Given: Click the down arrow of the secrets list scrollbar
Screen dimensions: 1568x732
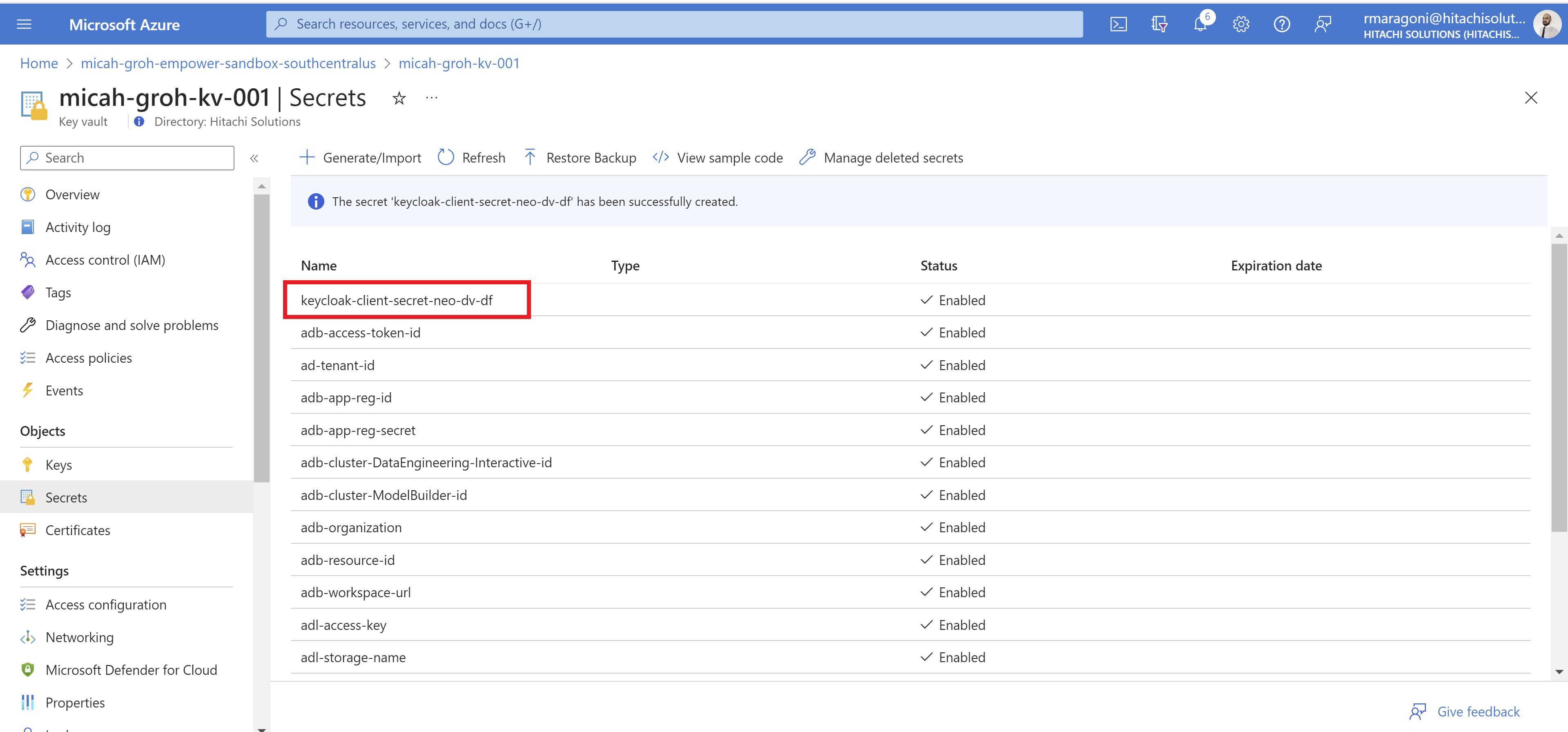Looking at the screenshot, I should (1559, 672).
